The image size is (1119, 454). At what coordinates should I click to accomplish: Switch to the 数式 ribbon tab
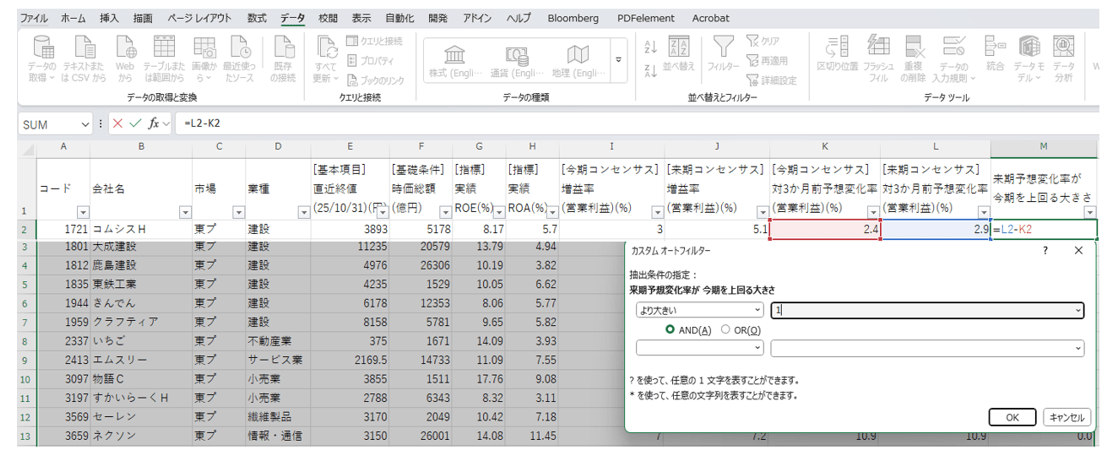[x=257, y=18]
